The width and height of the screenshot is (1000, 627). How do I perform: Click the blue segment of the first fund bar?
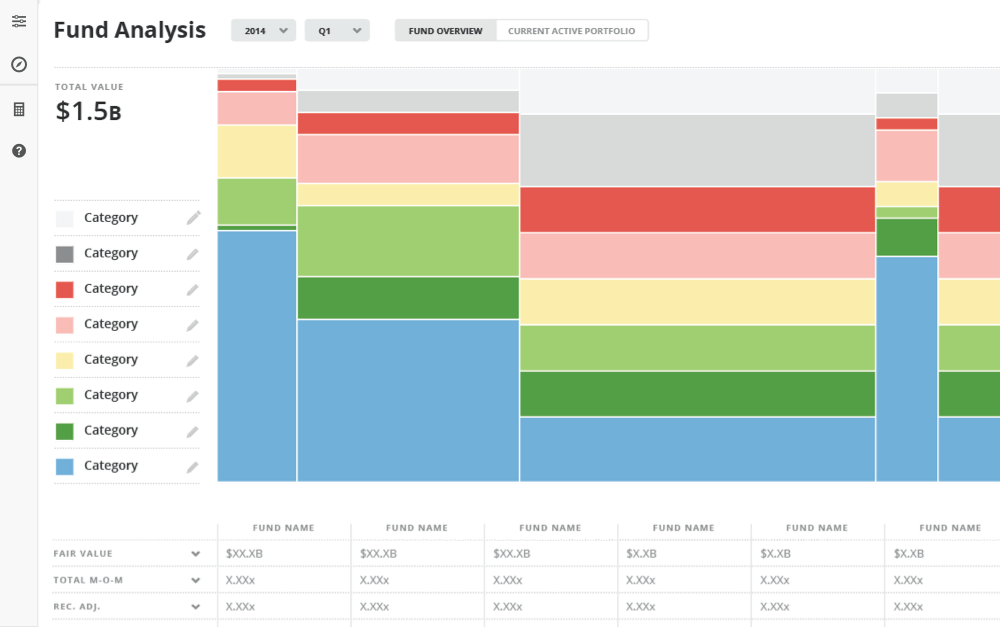[257, 356]
